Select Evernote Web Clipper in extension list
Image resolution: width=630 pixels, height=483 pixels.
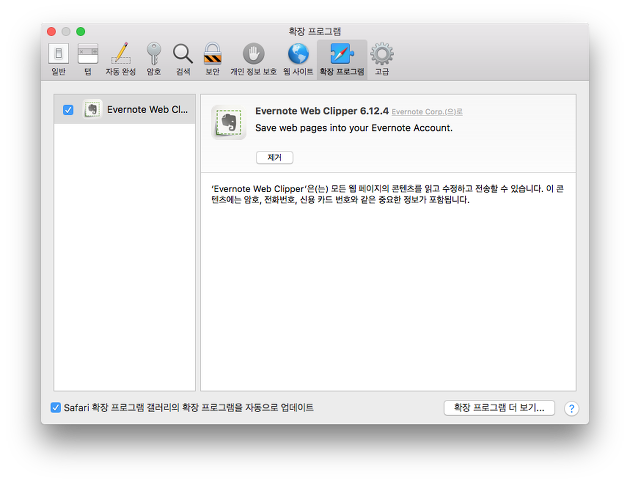point(125,109)
